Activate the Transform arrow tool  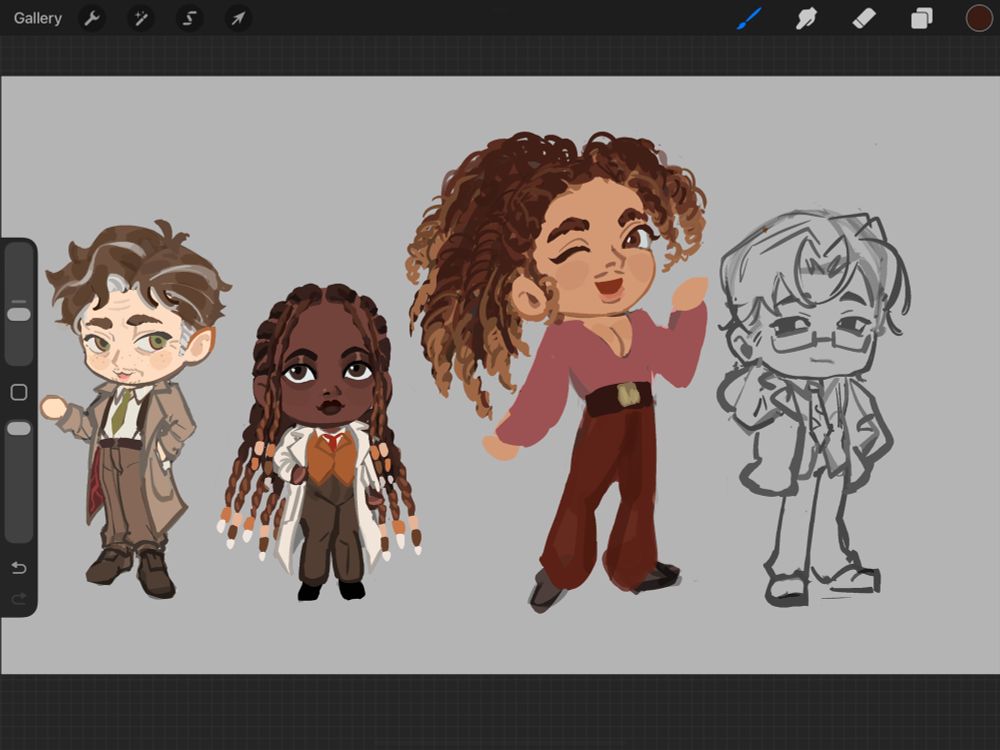(x=238, y=18)
